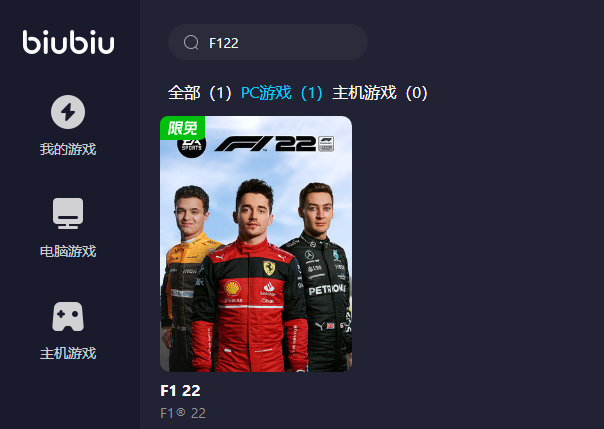Image resolution: width=604 pixels, height=429 pixels.
Task: Open the F1 22 game cover thumbnail
Action: coord(256,244)
